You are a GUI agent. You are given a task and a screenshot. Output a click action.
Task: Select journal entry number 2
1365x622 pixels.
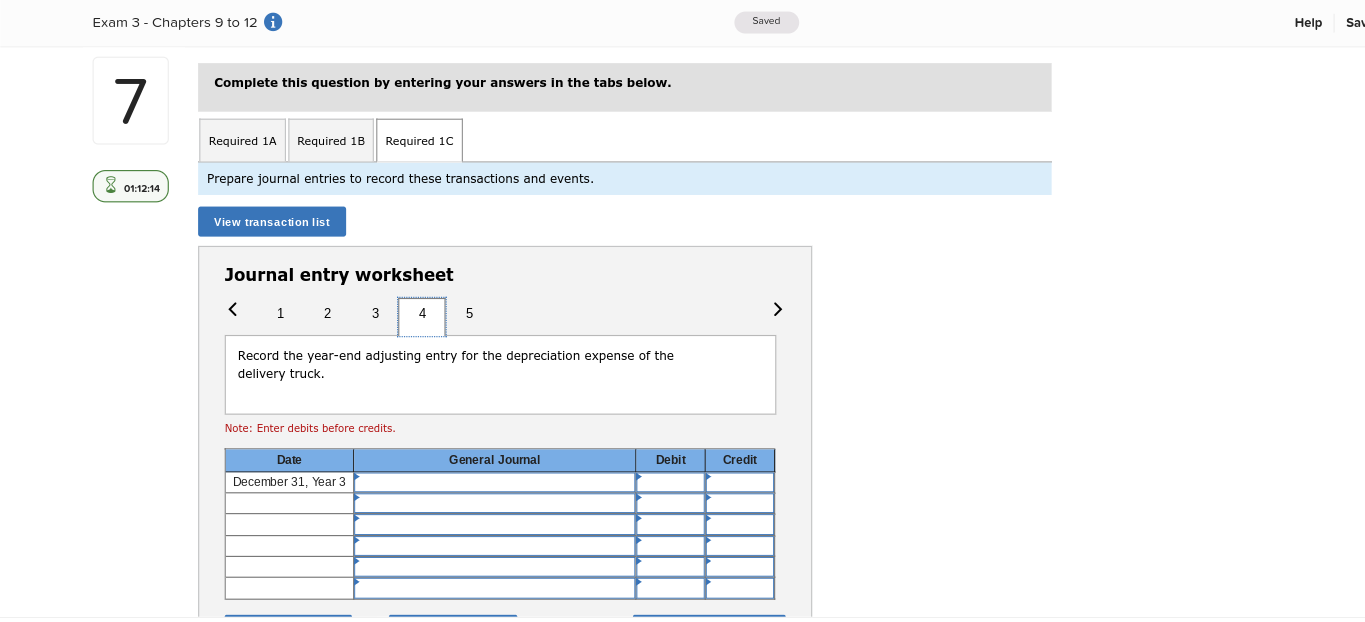[x=327, y=313]
